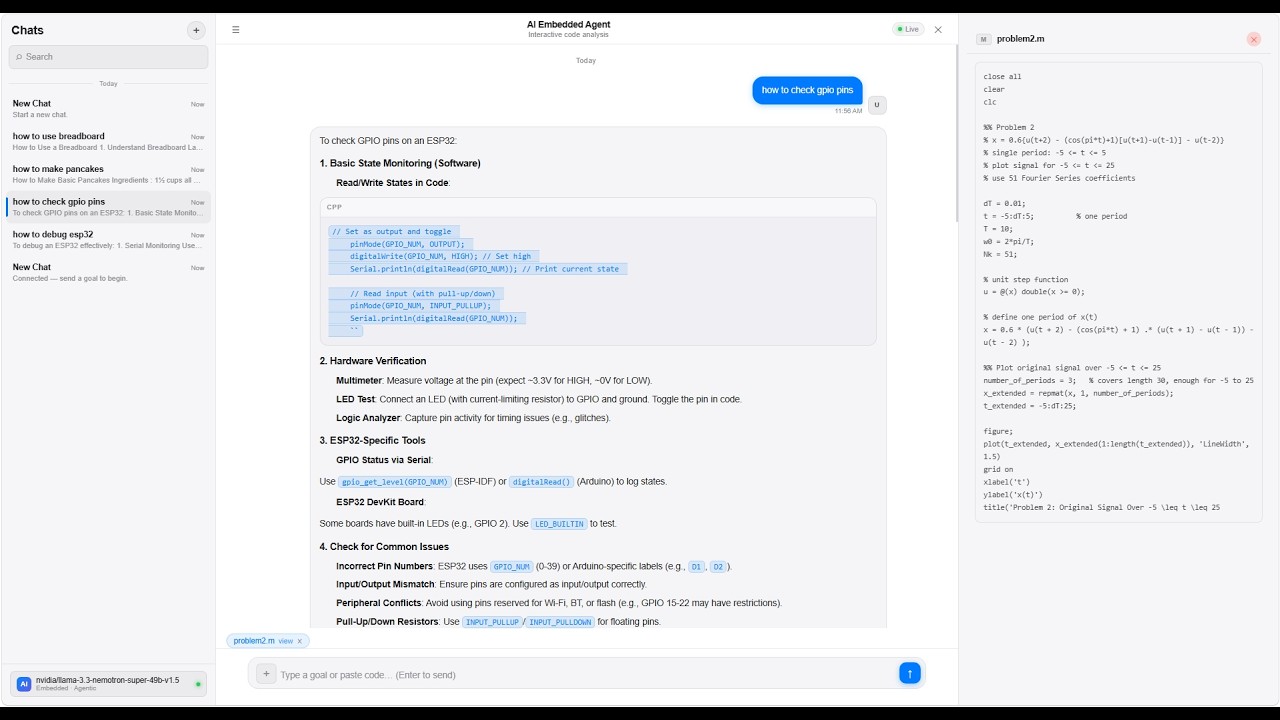Viewport: 1280px width, 720px height.
Task: Select 'how to check gpio pins' chat
Action: coord(108,206)
